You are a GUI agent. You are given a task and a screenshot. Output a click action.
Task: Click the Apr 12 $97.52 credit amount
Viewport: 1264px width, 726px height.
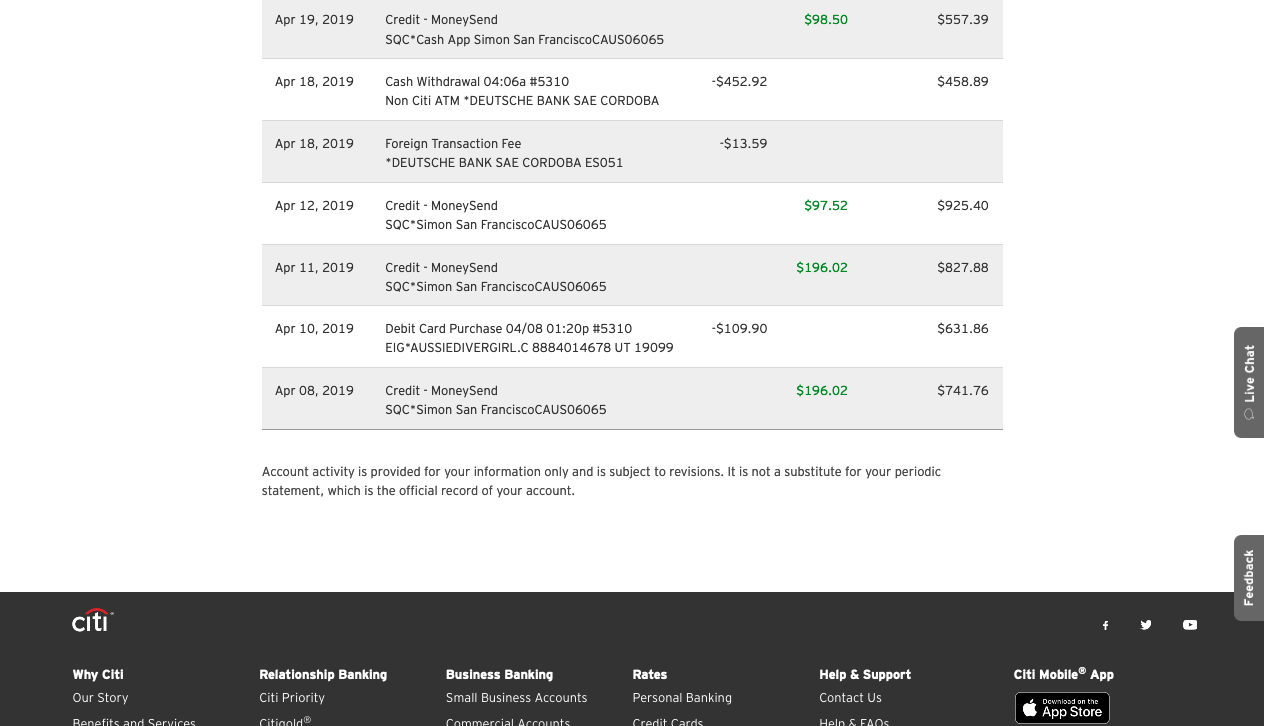[x=825, y=206]
